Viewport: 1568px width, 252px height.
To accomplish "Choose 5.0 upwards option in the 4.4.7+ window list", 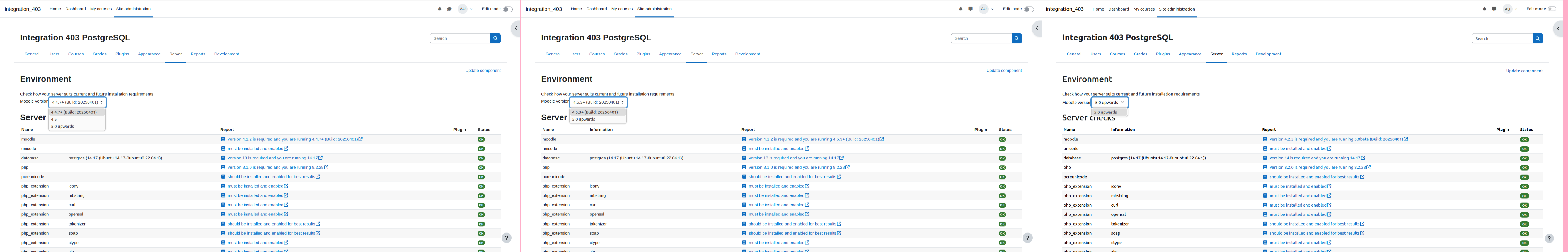I will click(x=77, y=127).
